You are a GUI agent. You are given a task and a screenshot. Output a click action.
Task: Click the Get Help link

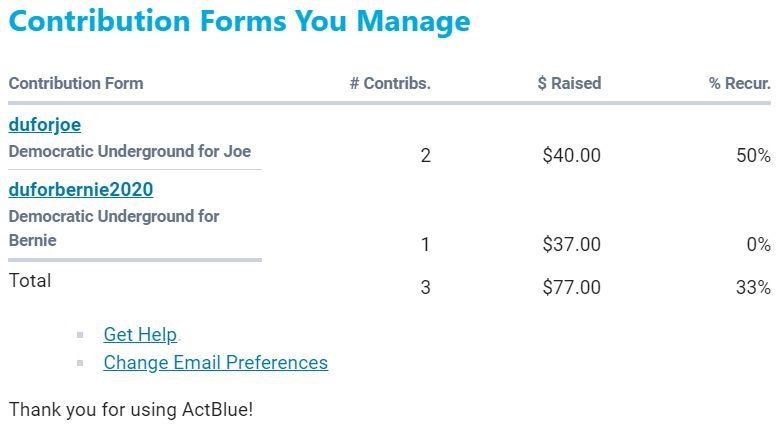coord(140,335)
